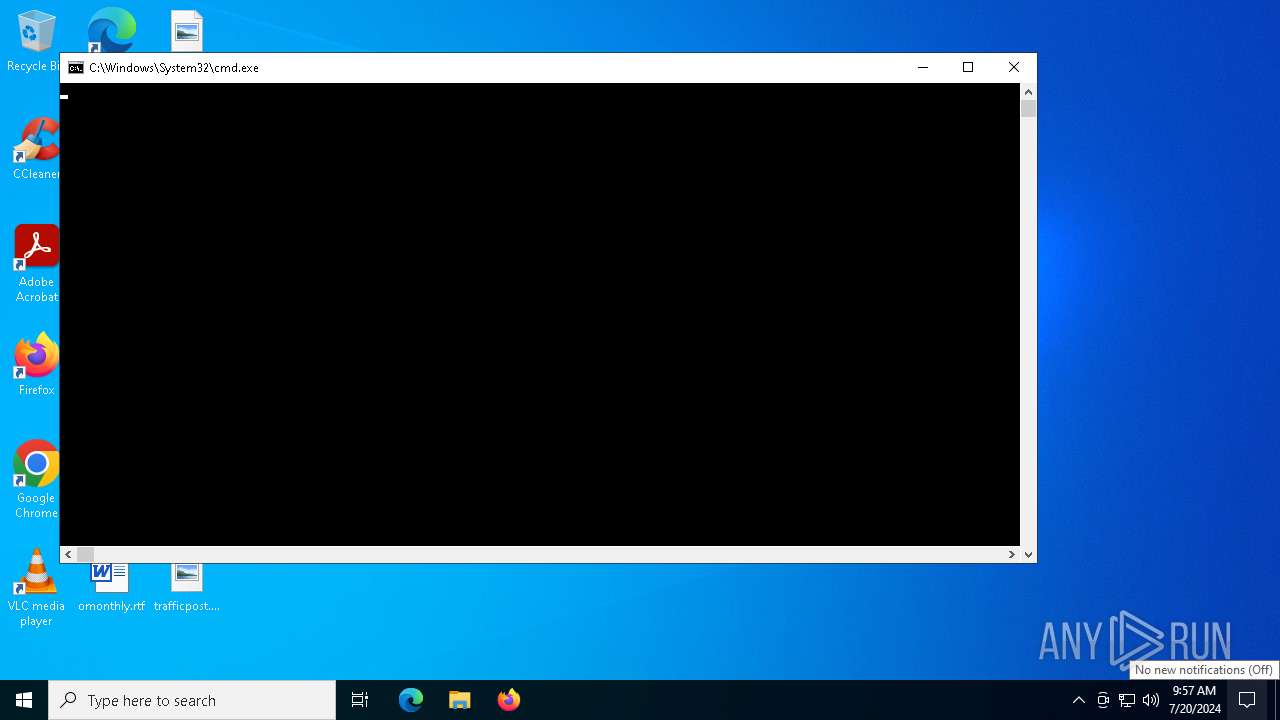Click the Type here to search box
The width and height of the screenshot is (1280, 720).
coord(192,700)
